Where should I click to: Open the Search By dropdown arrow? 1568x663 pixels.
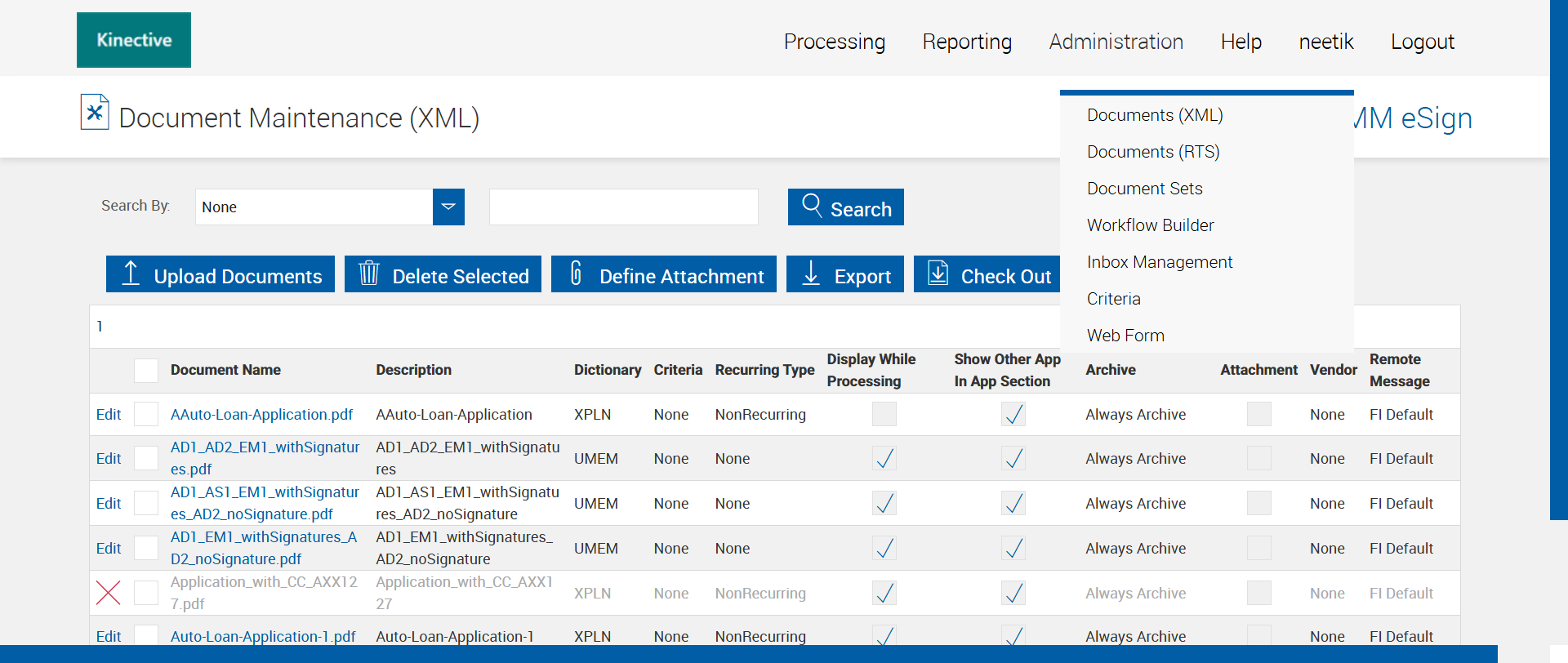pyautogui.click(x=448, y=207)
